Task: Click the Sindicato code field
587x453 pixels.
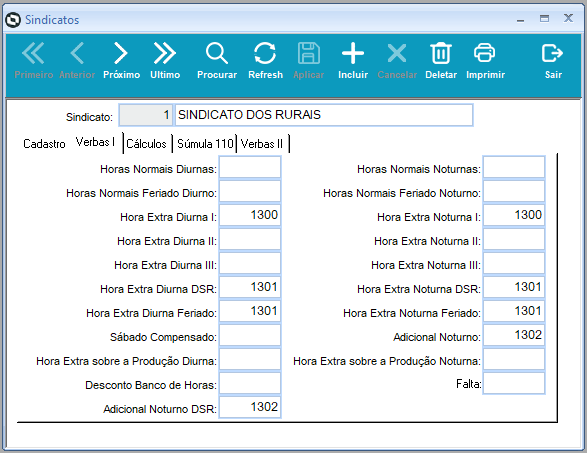Action: [146, 115]
